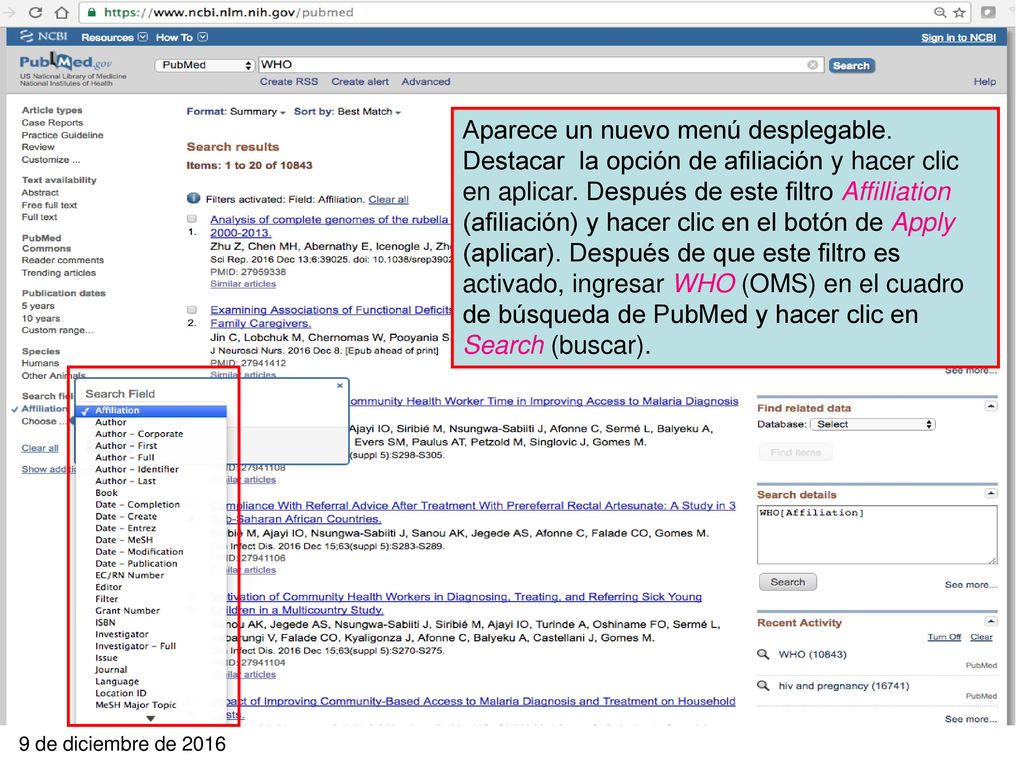This screenshot has width=1024, height=768.
Task: Click the Search button under Search details
Action: coord(788,582)
